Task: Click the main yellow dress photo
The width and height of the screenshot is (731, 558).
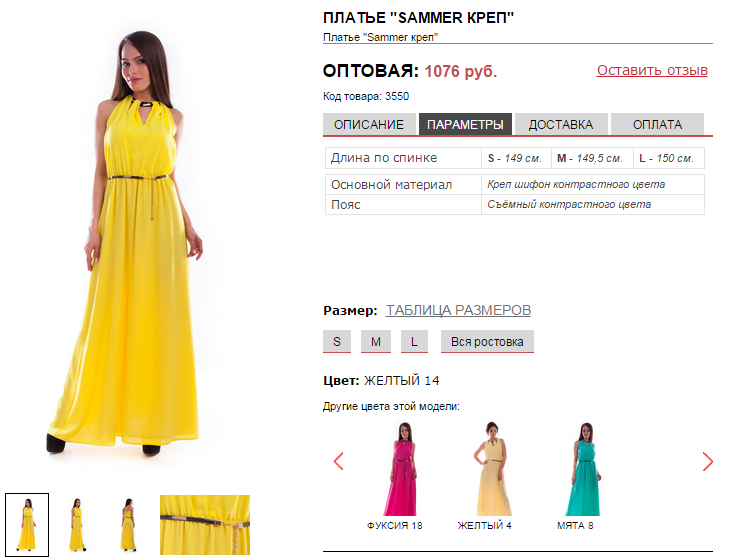Action: point(126,242)
